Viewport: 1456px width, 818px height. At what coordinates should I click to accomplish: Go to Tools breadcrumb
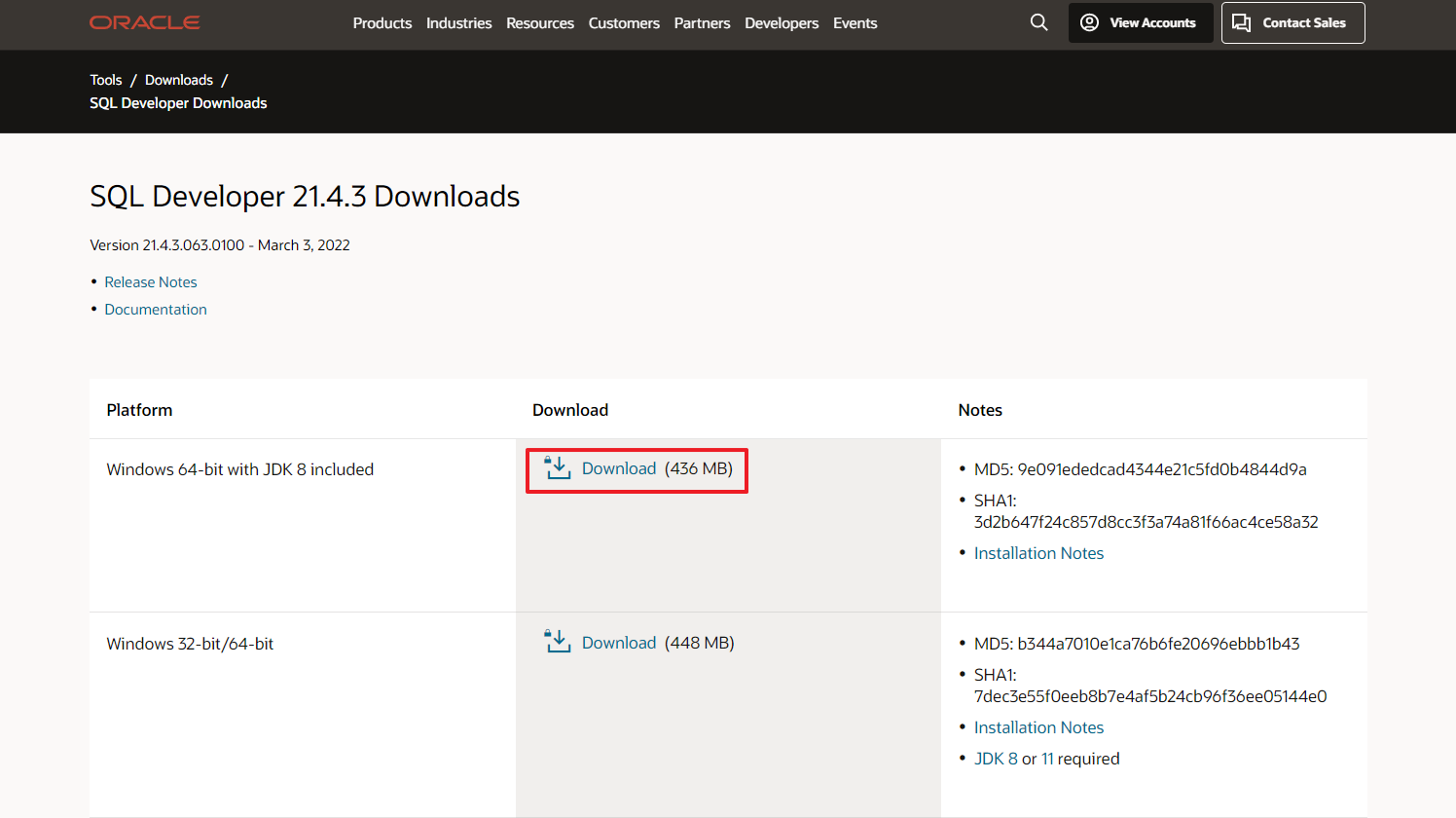tap(106, 80)
